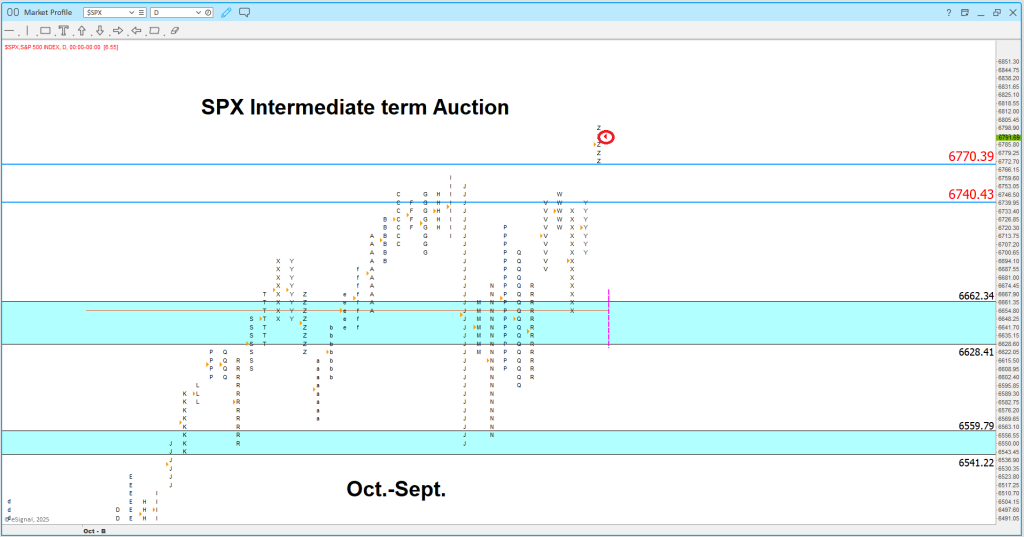Click the red circled marker on chart

607,137
